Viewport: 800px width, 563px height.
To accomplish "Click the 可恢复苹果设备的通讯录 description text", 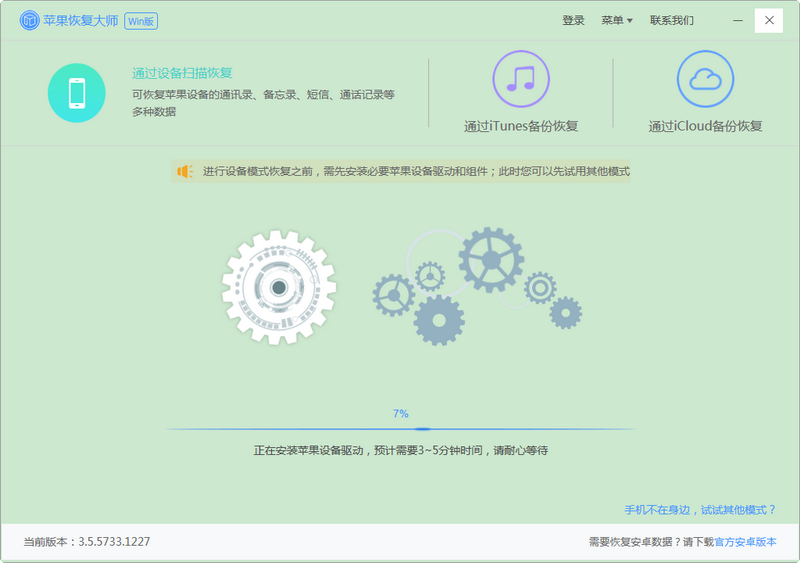I will tap(263, 103).
